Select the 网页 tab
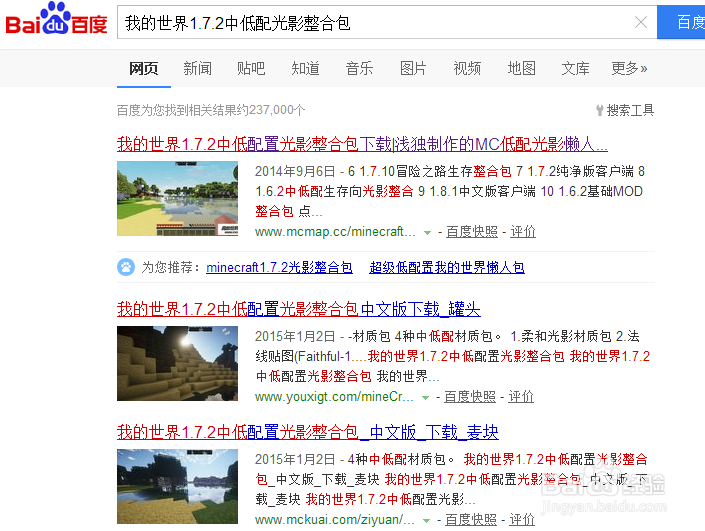 [143, 68]
